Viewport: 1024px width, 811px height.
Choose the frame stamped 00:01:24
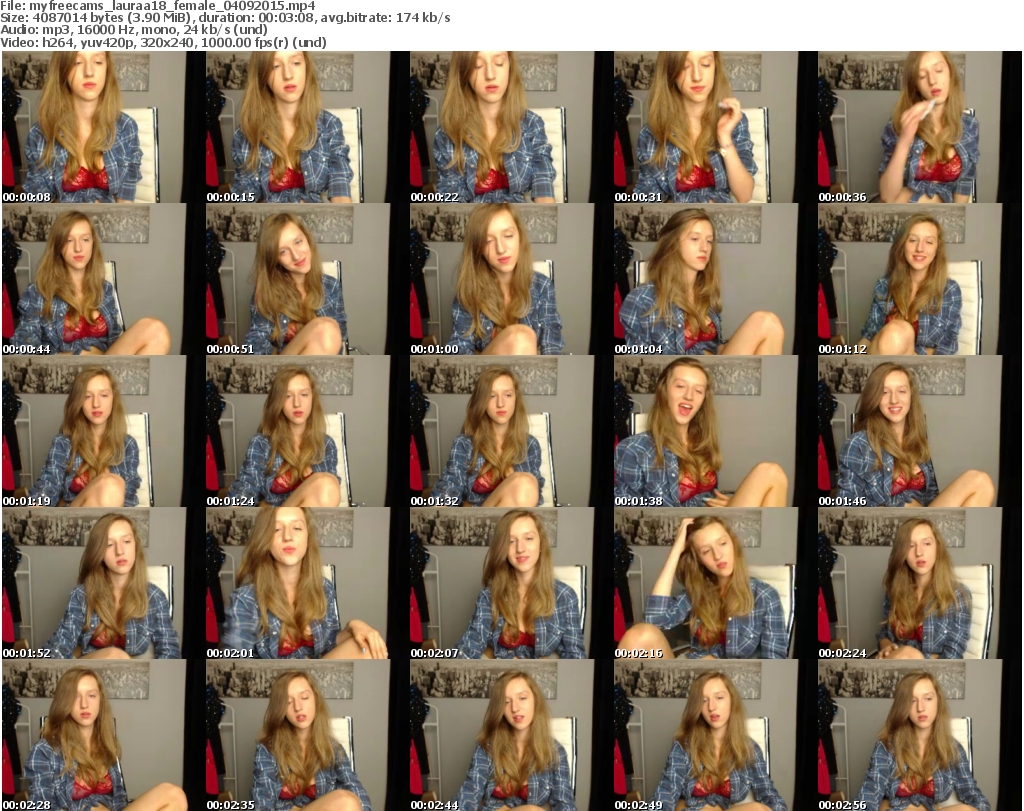[308, 432]
